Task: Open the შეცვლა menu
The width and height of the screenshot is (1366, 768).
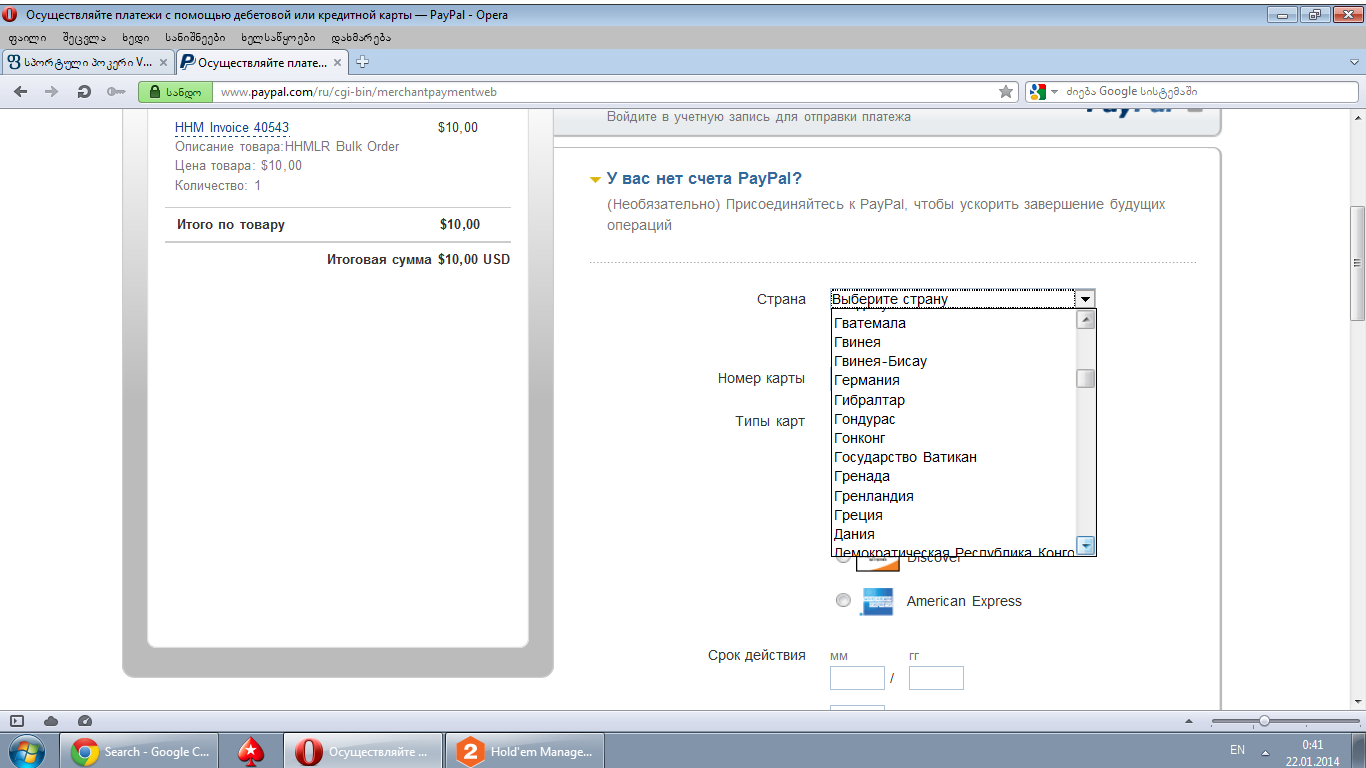Action: 83,37
